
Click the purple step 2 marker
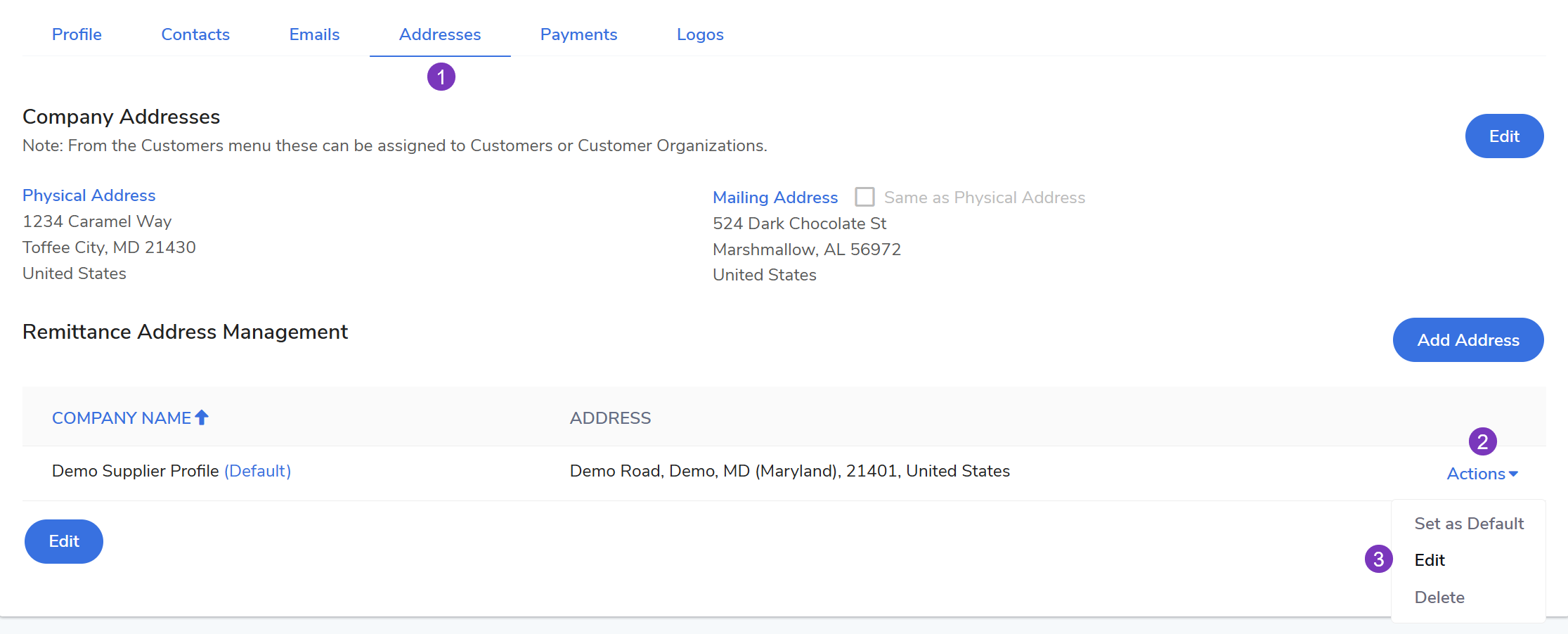(x=1482, y=441)
